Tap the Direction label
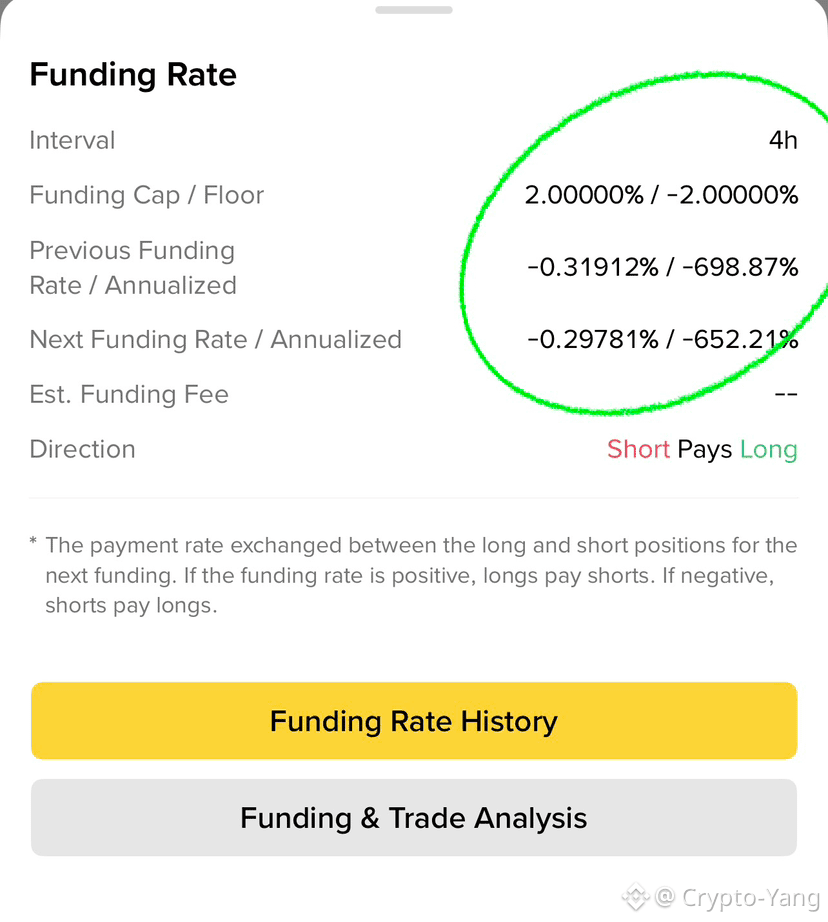This screenshot has width=828, height=922. [82, 449]
